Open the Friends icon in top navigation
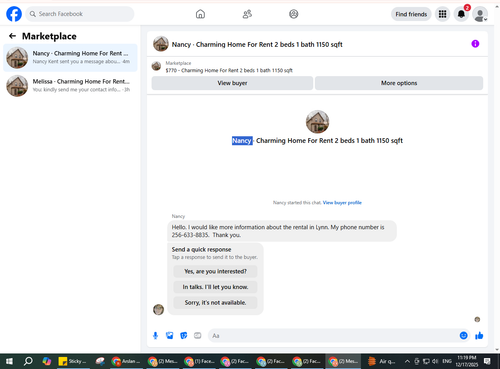This screenshot has height=369, width=500. [x=247, y=14]
